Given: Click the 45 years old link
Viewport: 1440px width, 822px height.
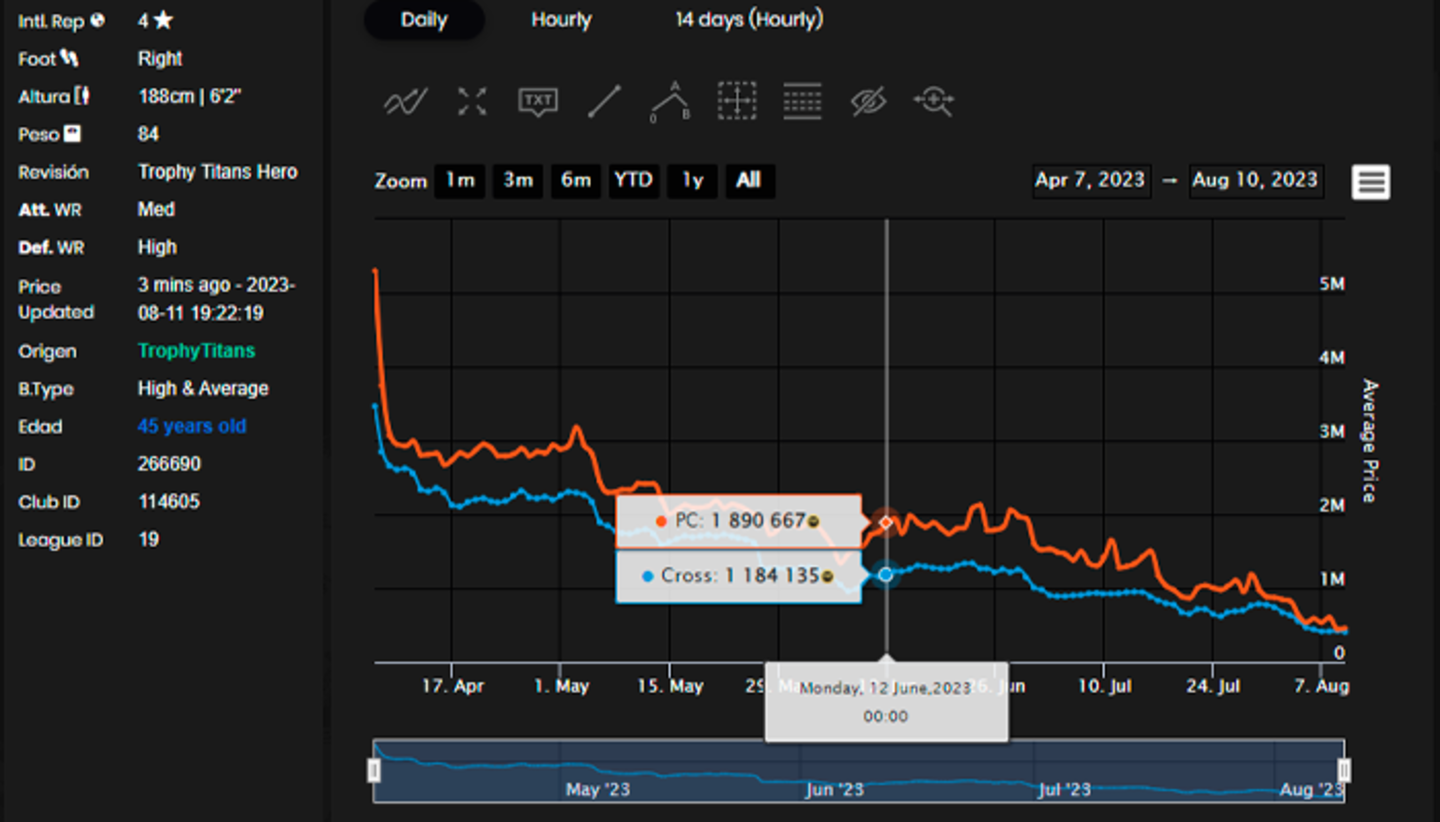Looking at the screenshot, I should pyautogui.click(x=192, y=426).
